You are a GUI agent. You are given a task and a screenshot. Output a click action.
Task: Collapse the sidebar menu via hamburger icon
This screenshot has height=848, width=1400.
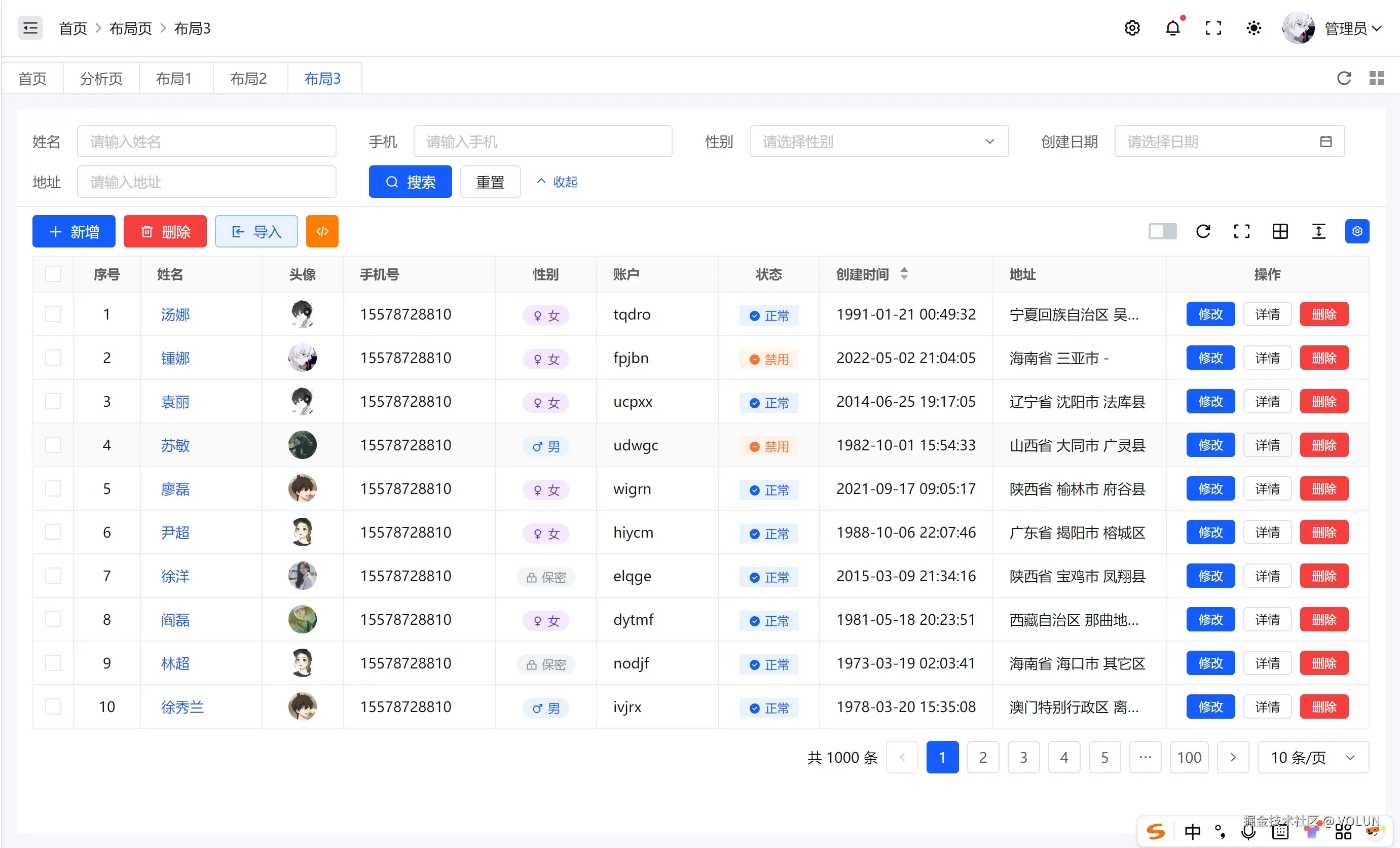click(30, 28)
